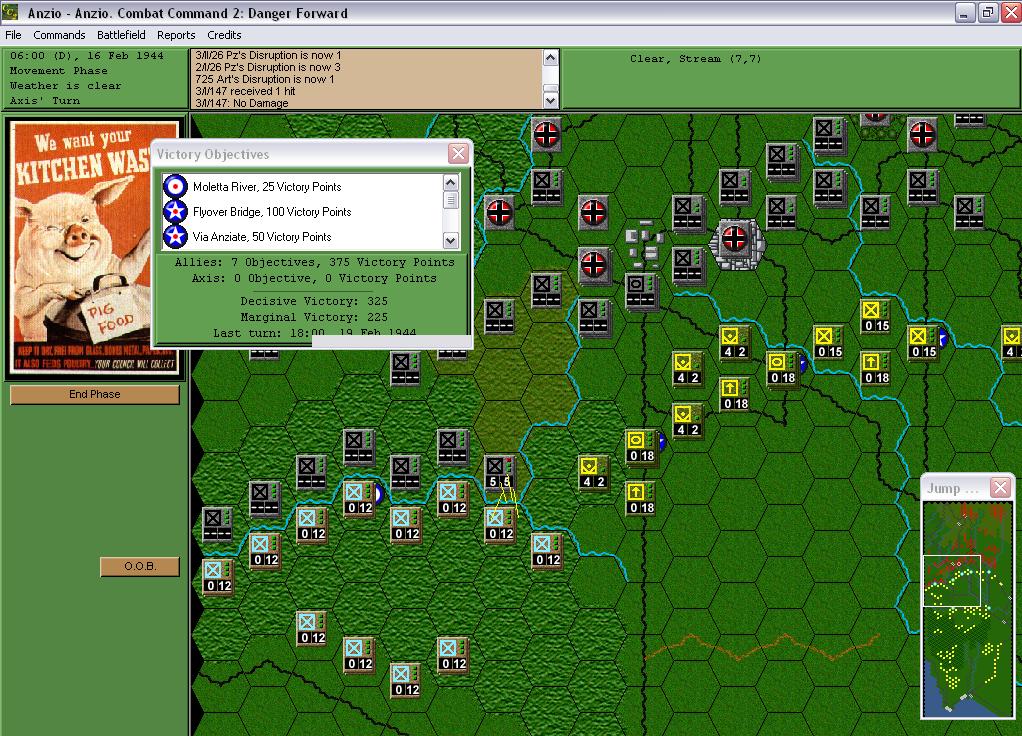Click the message log scroll up arrow
This screenshot has width=1022, height=736.
click(x=551, y=57)
